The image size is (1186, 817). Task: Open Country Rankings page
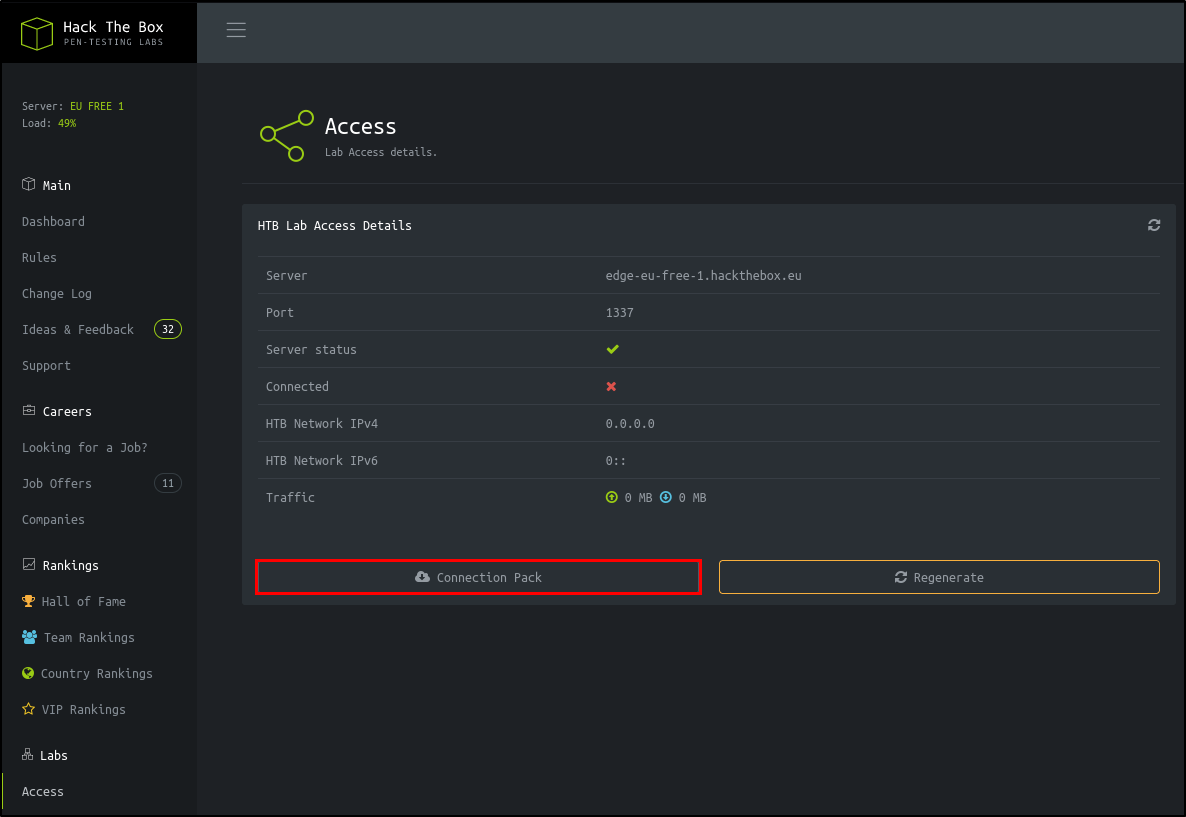point(97,673)
